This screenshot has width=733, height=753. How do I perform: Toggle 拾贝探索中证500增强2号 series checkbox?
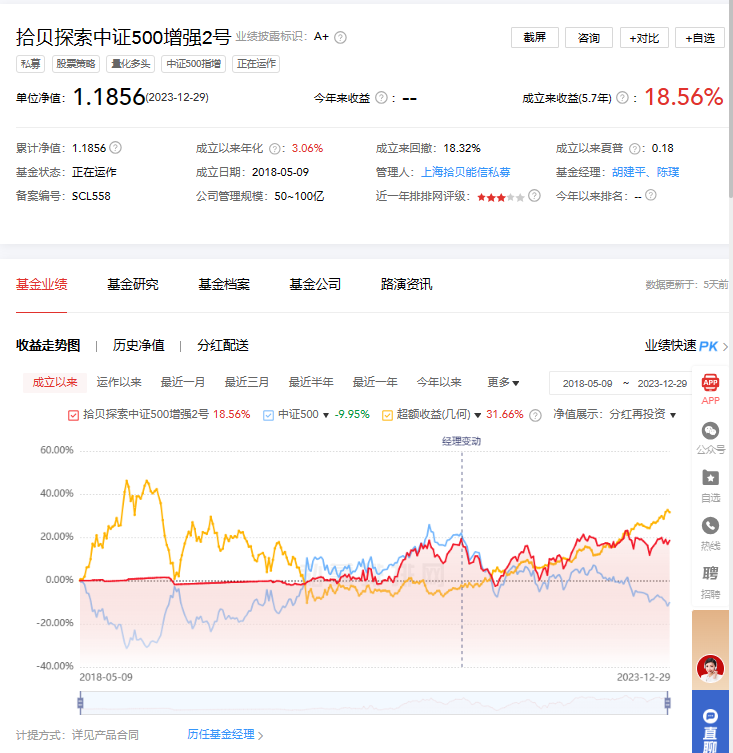click(73, 415)
